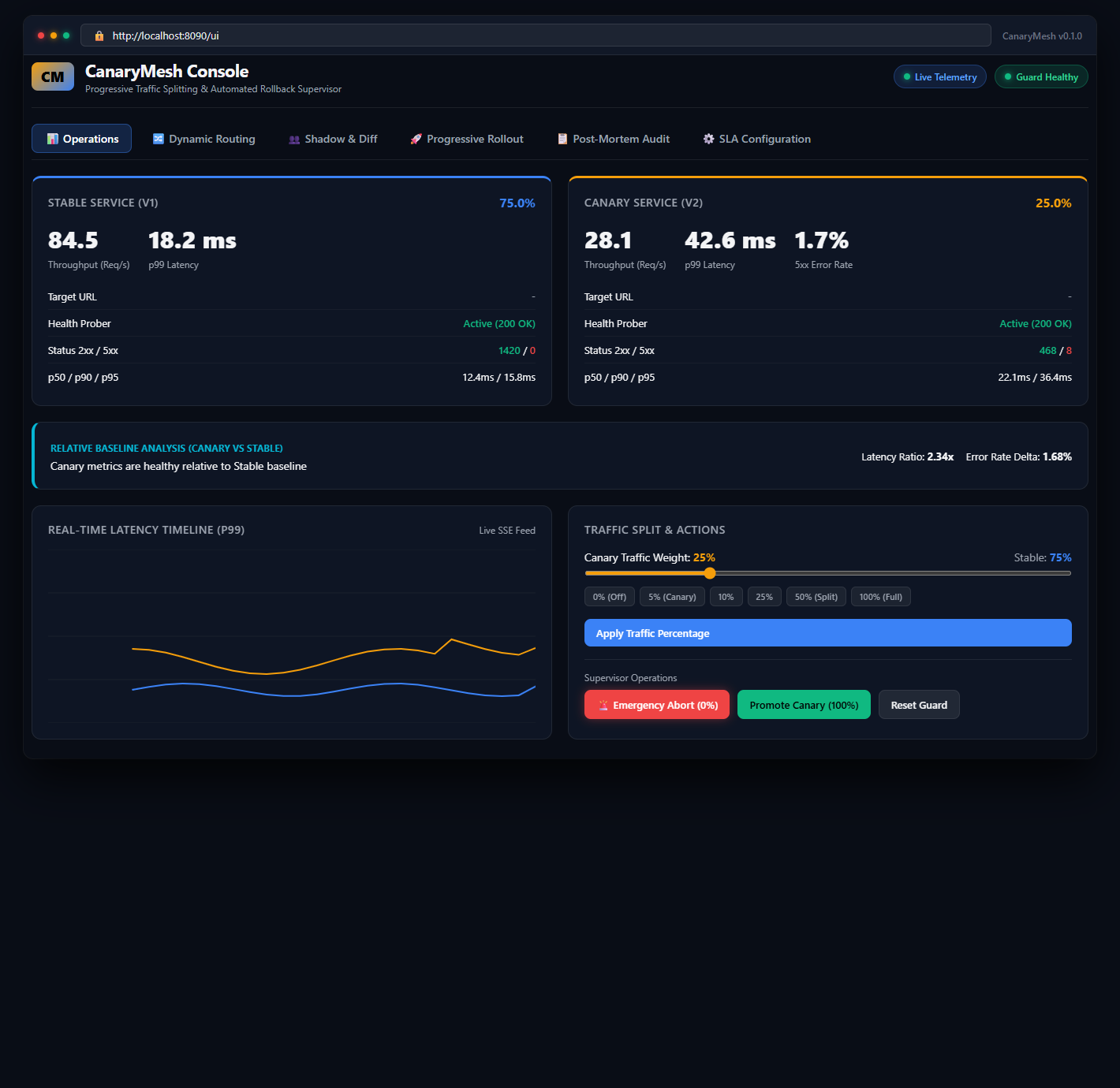Click Promote Canary (100%) button
Image resolution: width=1120 pixels, height=1088 pixels.
(804, 705)
